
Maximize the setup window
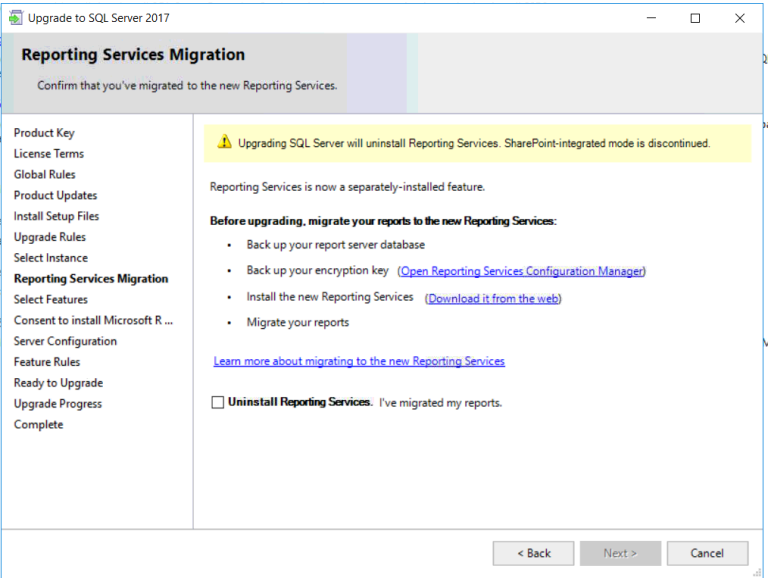point(695,18)
